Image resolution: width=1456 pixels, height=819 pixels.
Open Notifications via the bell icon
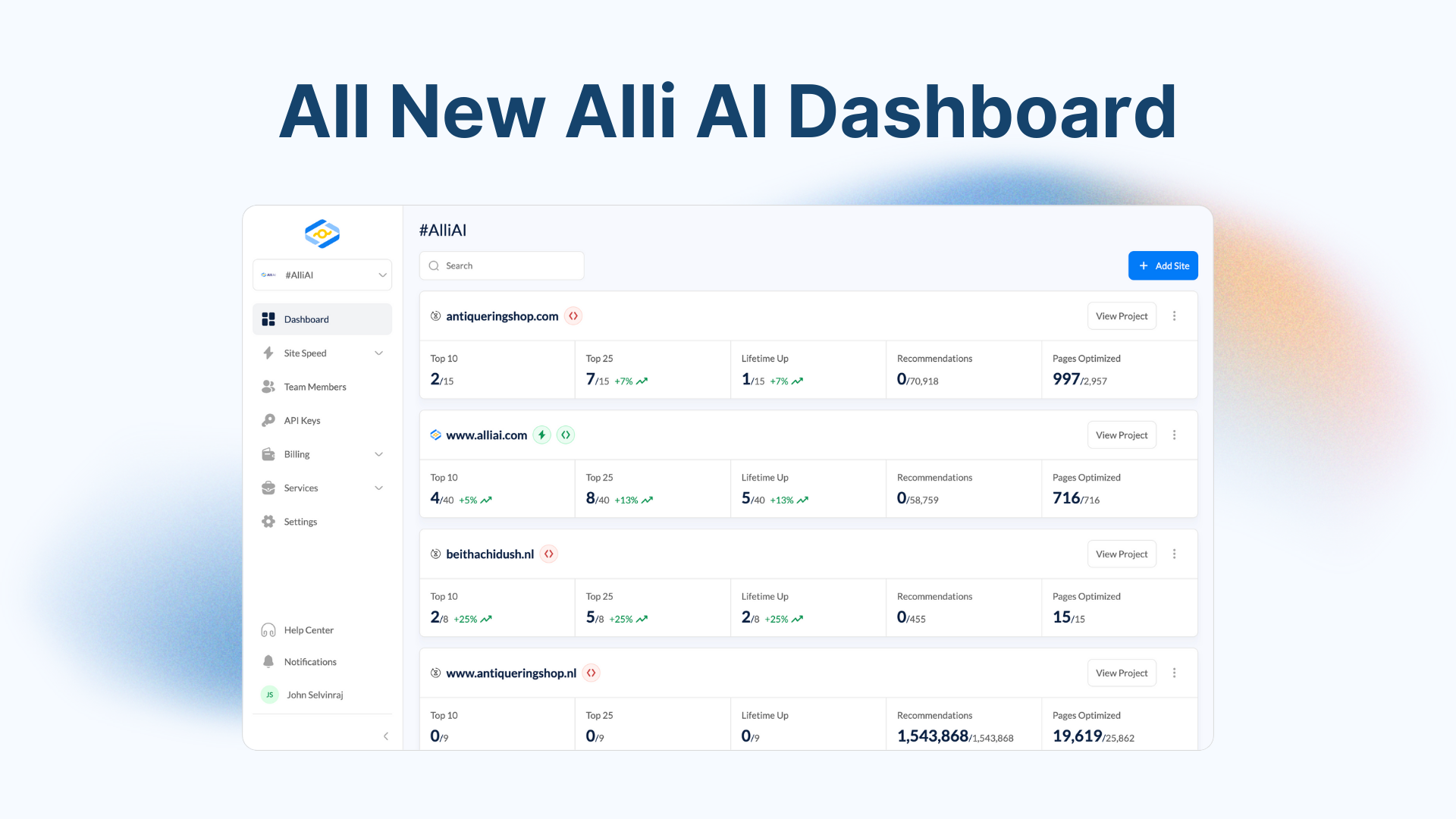(x=268, y=661)
